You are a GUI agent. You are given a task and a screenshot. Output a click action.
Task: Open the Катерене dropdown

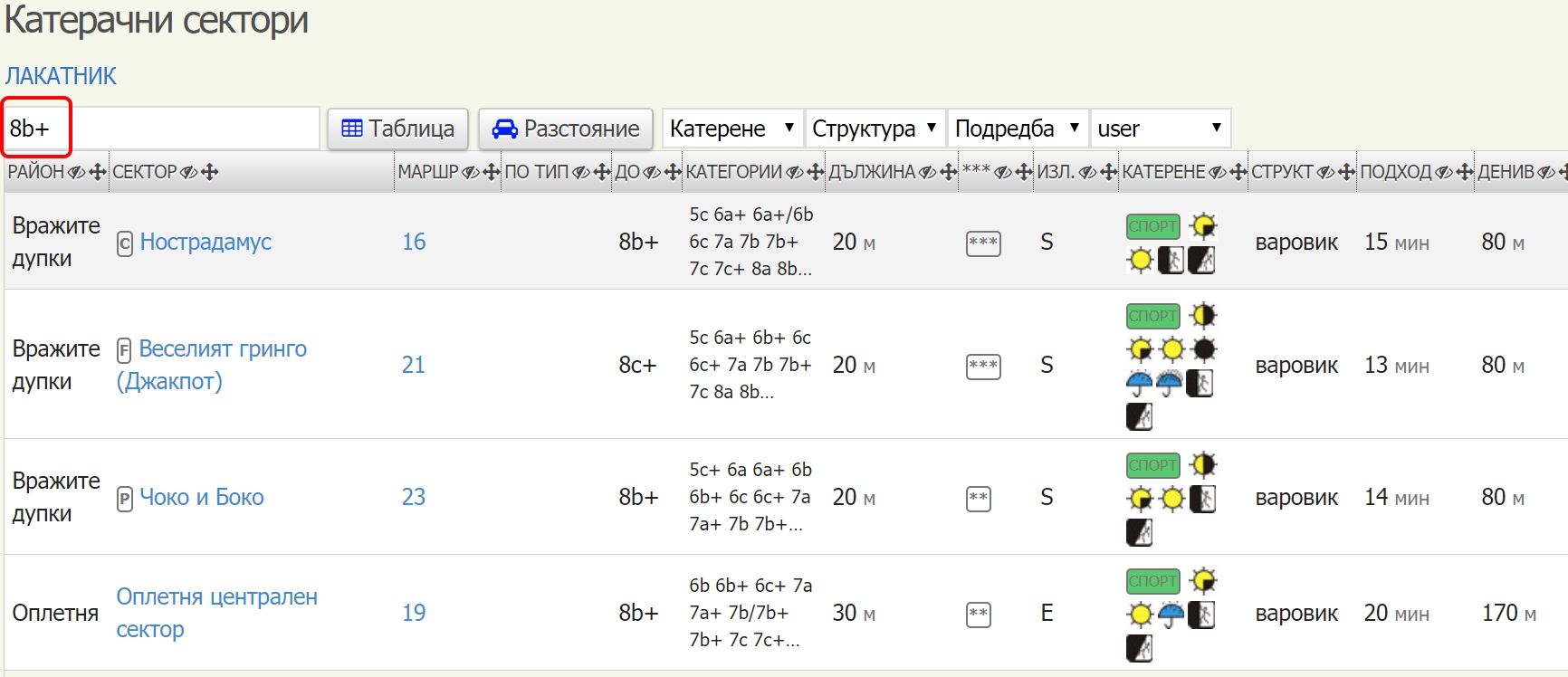pyautogui.click(x=731, y=129)
